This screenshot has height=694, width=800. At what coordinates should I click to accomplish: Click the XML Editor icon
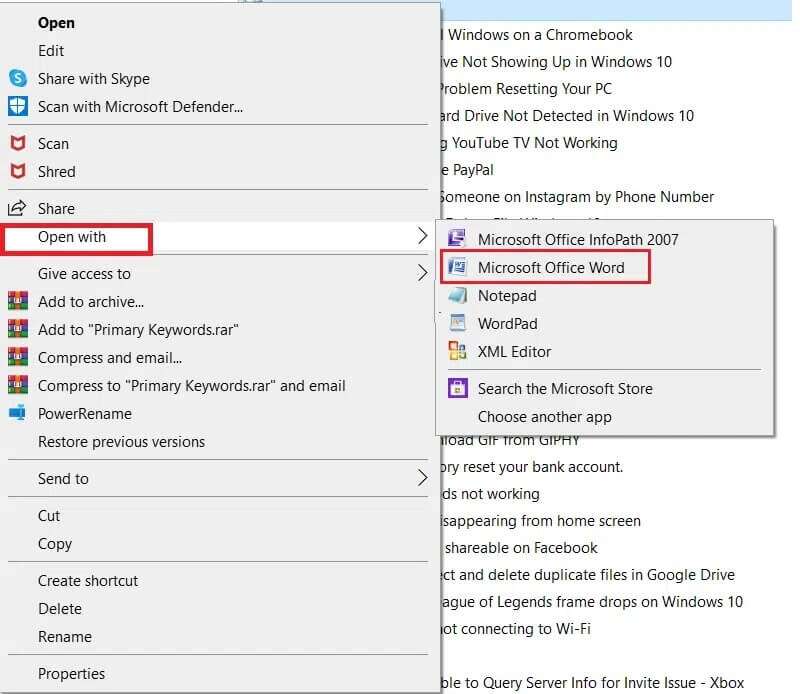click(x=457, y=351)
